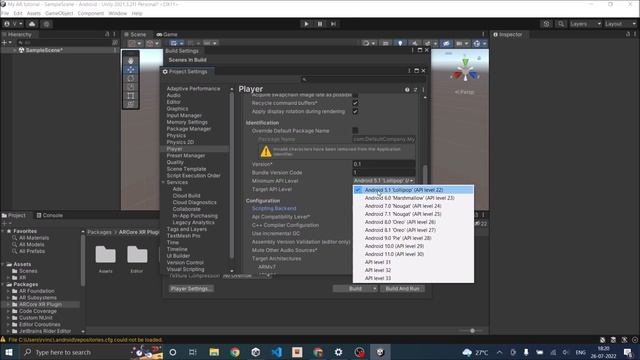This screenshot has width=640, height=360.
Task: Open the Assets menu in the menu bar
Action: (x=33, y=13)
